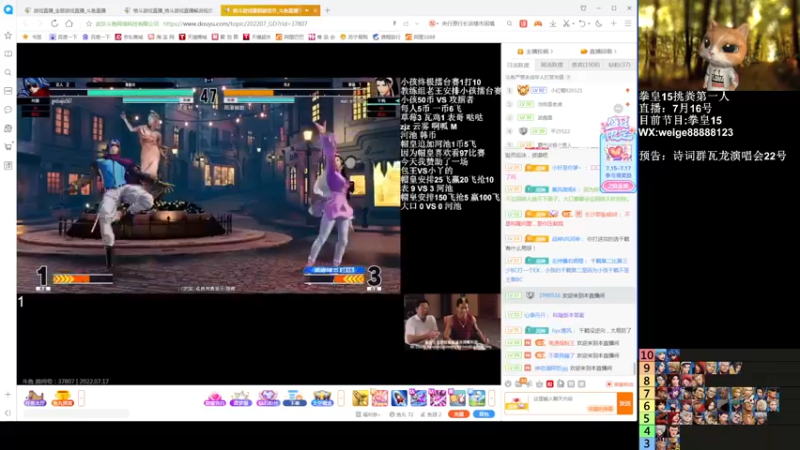Open the (37) ranking tab
The height and width of the screenshot is (450, 800).
point(619,65)
